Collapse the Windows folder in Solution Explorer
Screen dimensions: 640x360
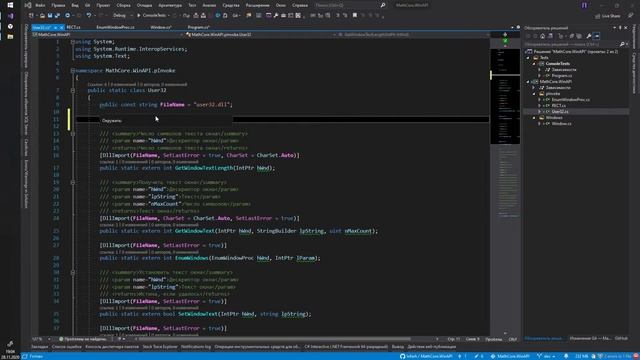pos(533,118)
